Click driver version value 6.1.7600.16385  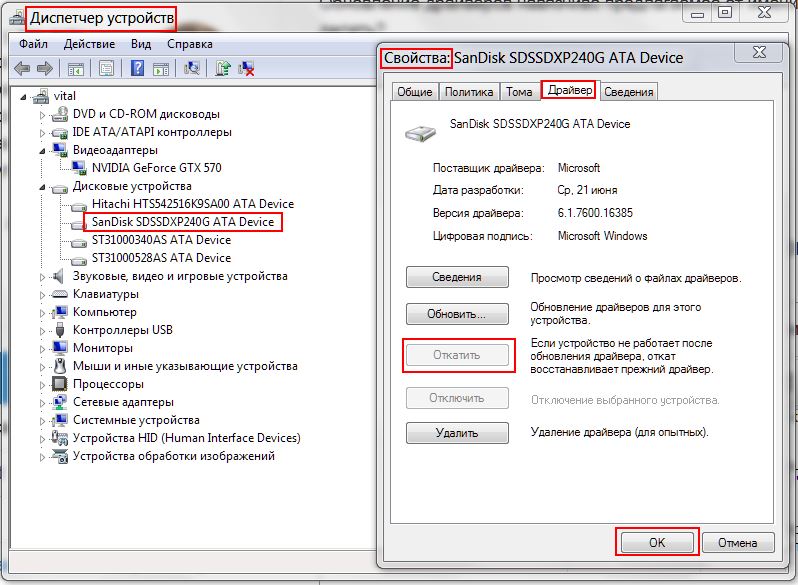coord(595,213)
